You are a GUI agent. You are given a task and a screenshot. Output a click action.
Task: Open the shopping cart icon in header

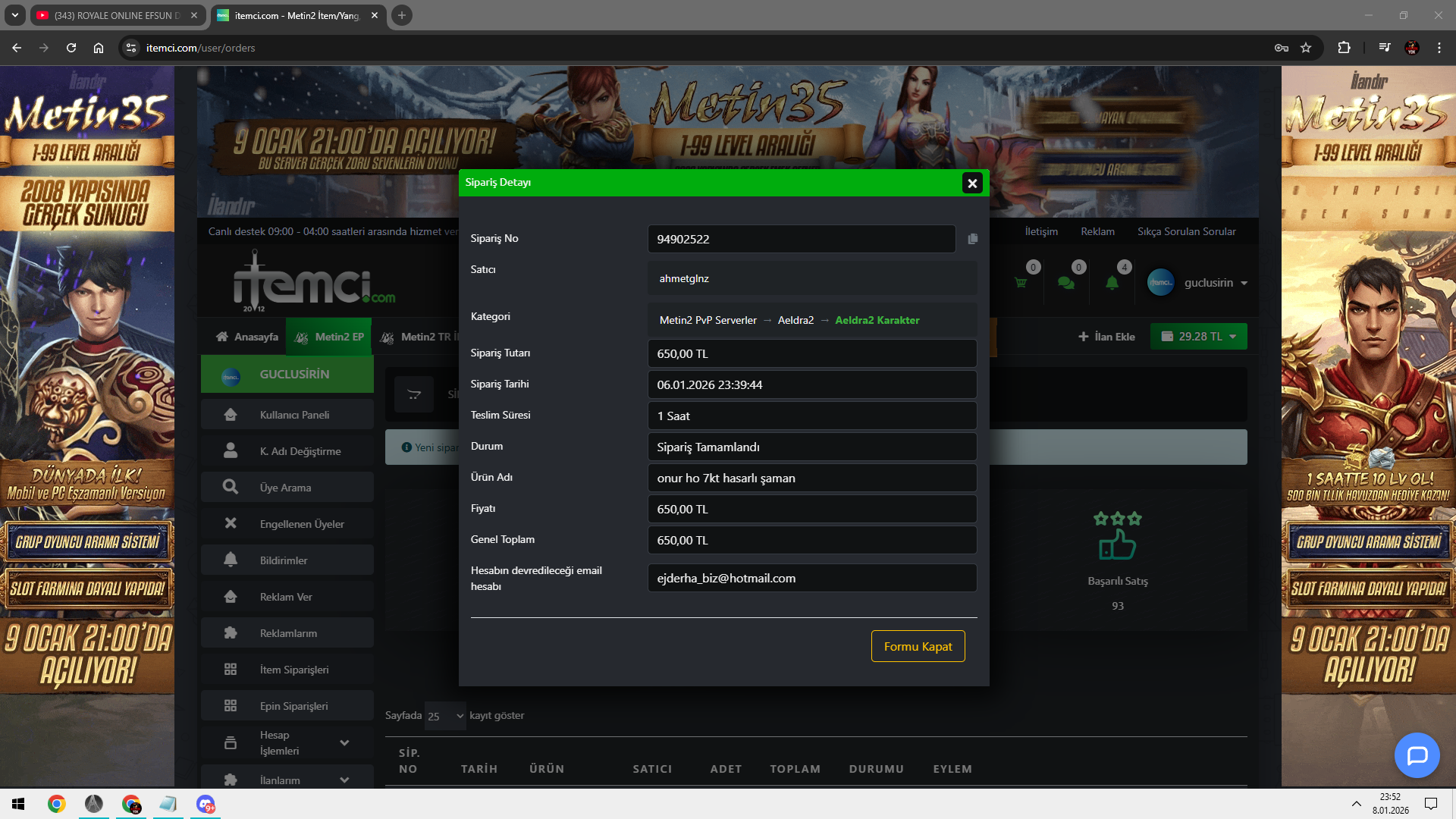(x=1021, y=283)
